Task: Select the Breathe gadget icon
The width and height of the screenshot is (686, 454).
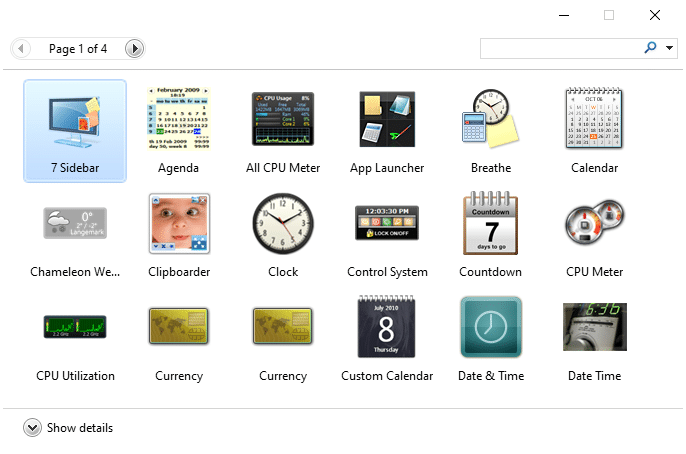Action: pos(491,120)
